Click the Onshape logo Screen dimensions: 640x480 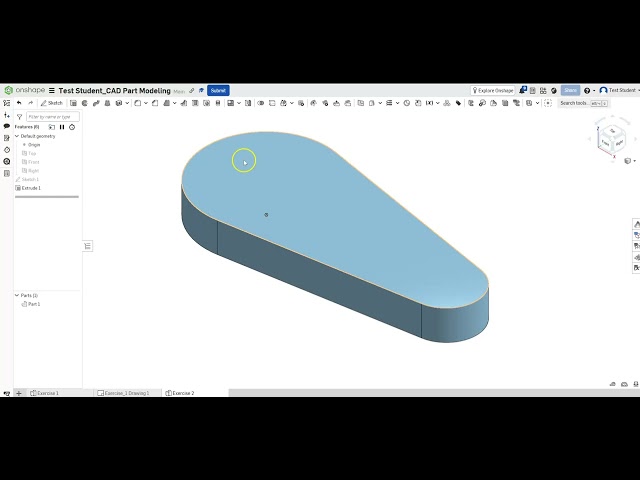(24, 90)
